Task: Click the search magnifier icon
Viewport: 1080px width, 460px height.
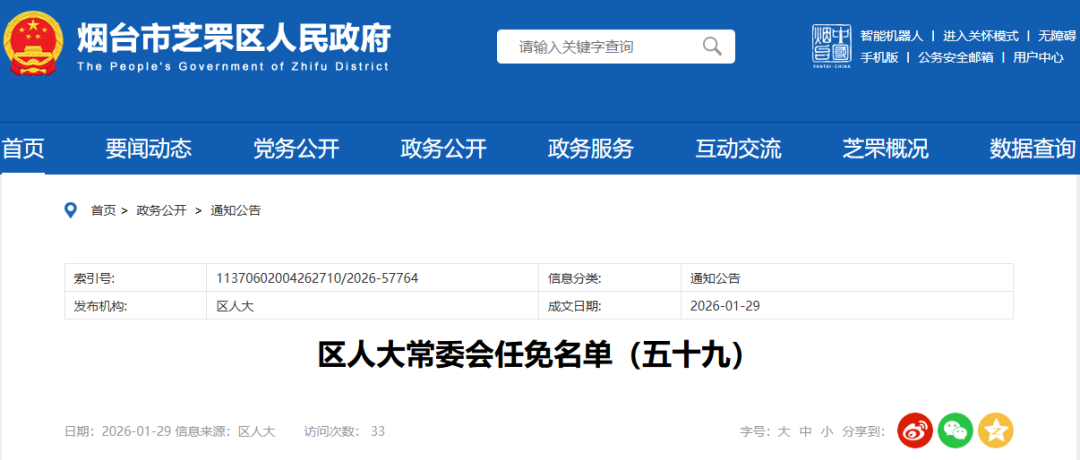Action: (x=712, y=46)
